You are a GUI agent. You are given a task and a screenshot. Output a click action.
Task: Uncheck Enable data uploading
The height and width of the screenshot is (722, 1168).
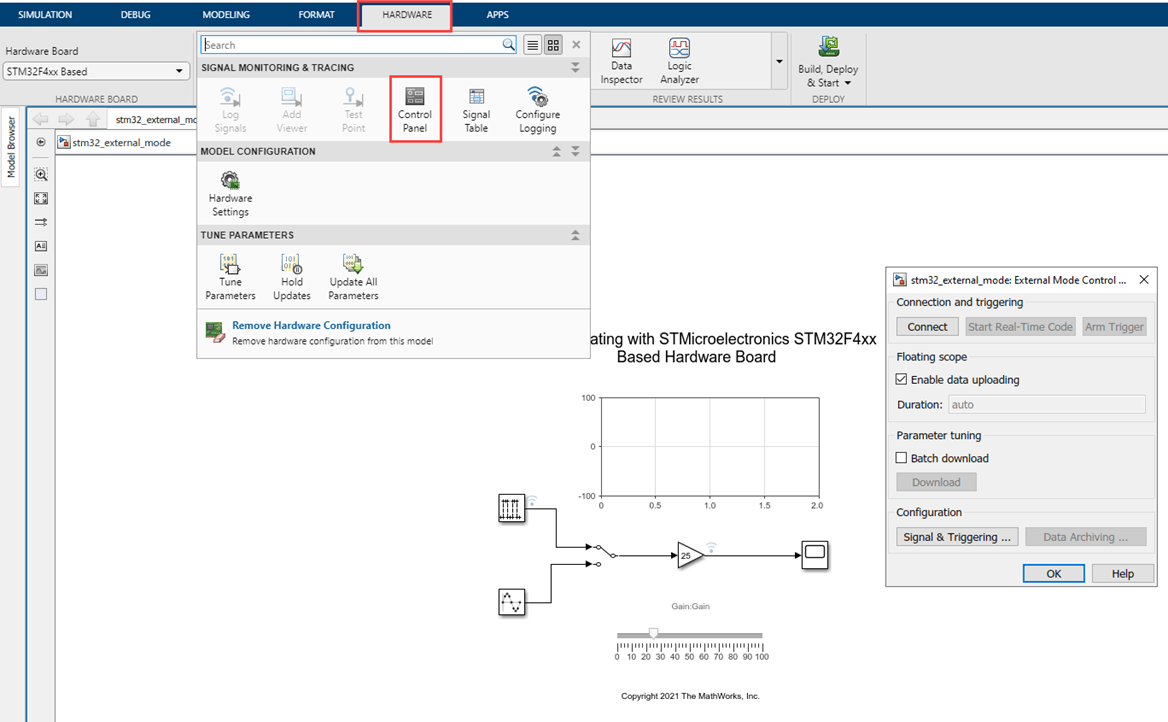click(x=902, y=380)
